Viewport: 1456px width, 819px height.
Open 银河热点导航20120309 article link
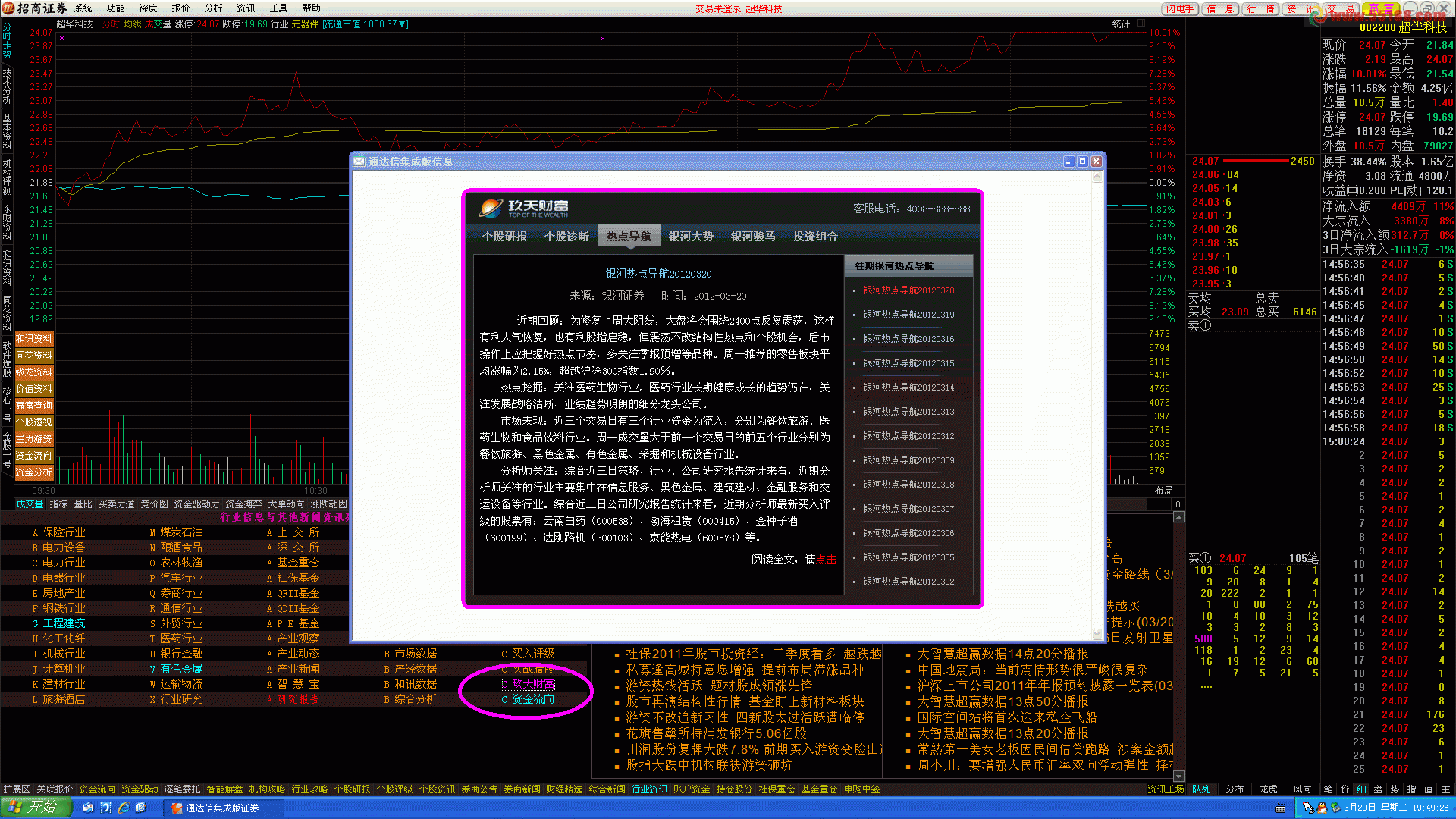point(908,460)
